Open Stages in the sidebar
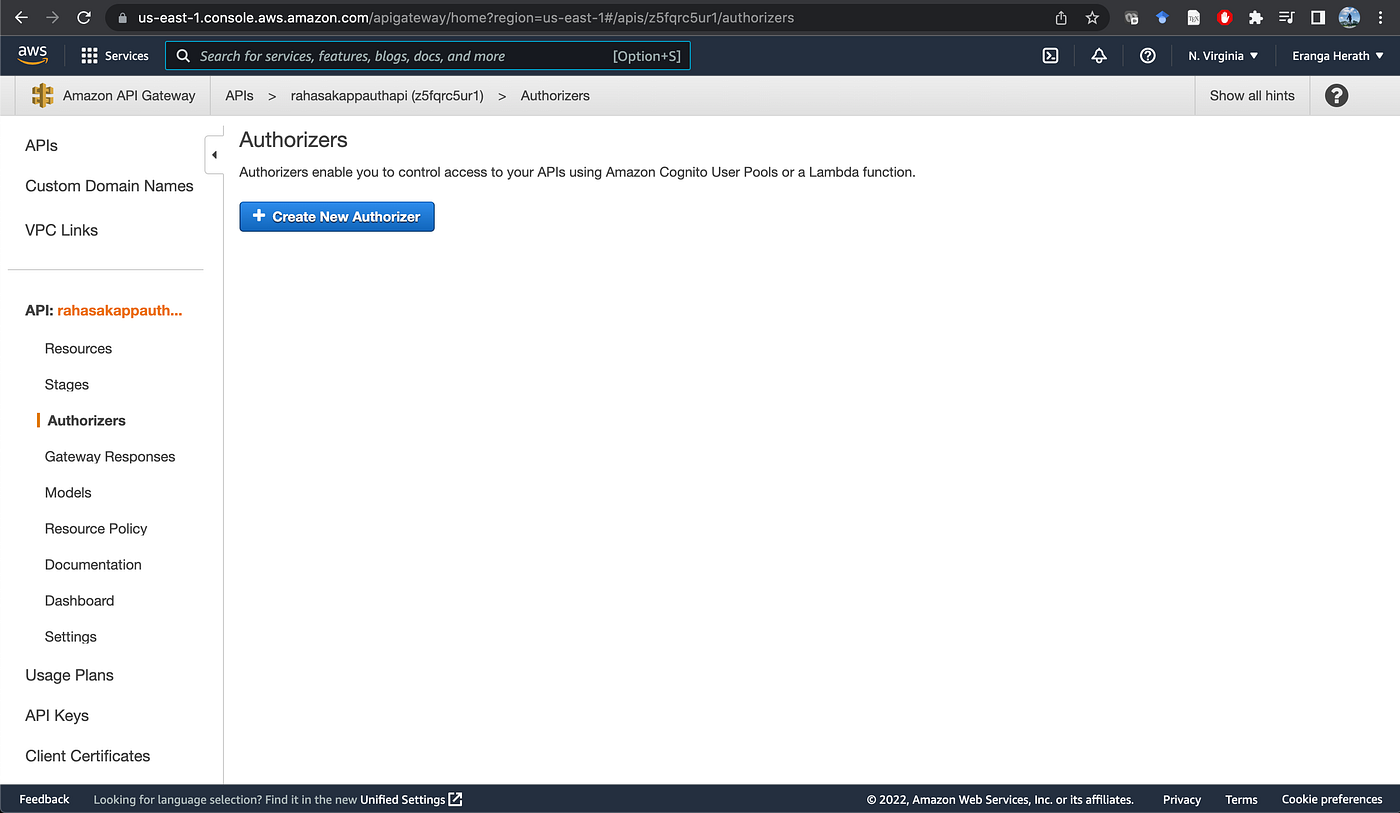This screenshot has height=813, width=1400. pyautogui.click(x=67, y=385)
